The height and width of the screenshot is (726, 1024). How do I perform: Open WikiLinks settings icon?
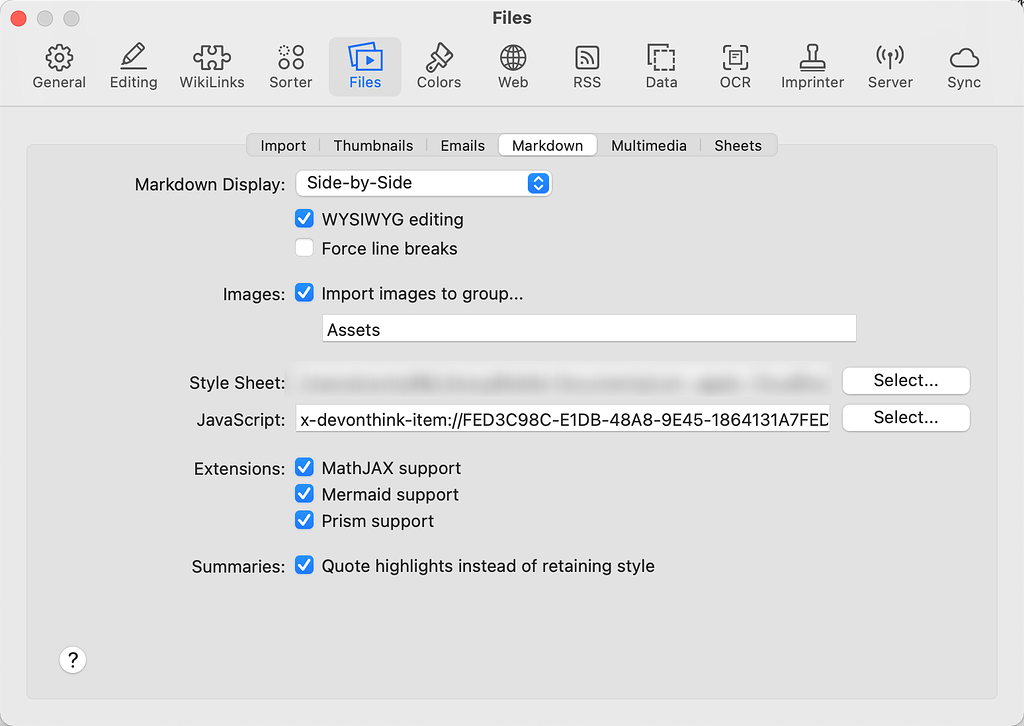coord(211,65)
